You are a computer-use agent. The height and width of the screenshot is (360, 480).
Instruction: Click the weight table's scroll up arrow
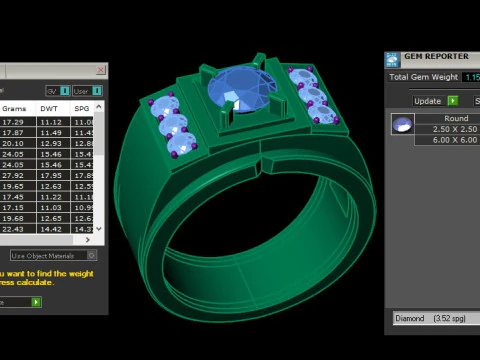point(99,107)
